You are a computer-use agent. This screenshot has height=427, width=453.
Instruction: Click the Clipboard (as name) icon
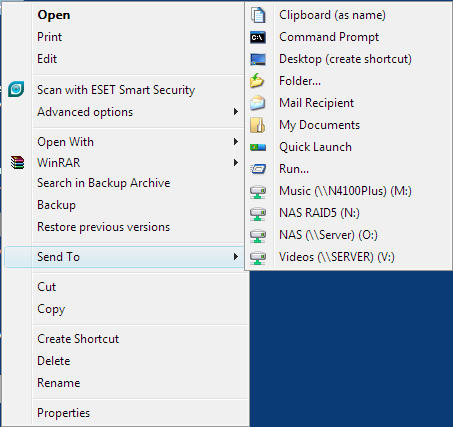(x=258, y=15)
